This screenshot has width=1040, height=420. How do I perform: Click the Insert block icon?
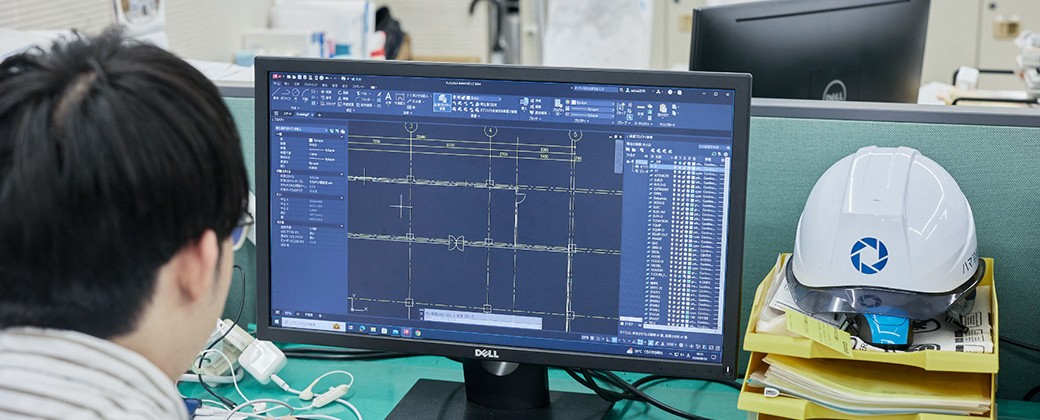525,102
